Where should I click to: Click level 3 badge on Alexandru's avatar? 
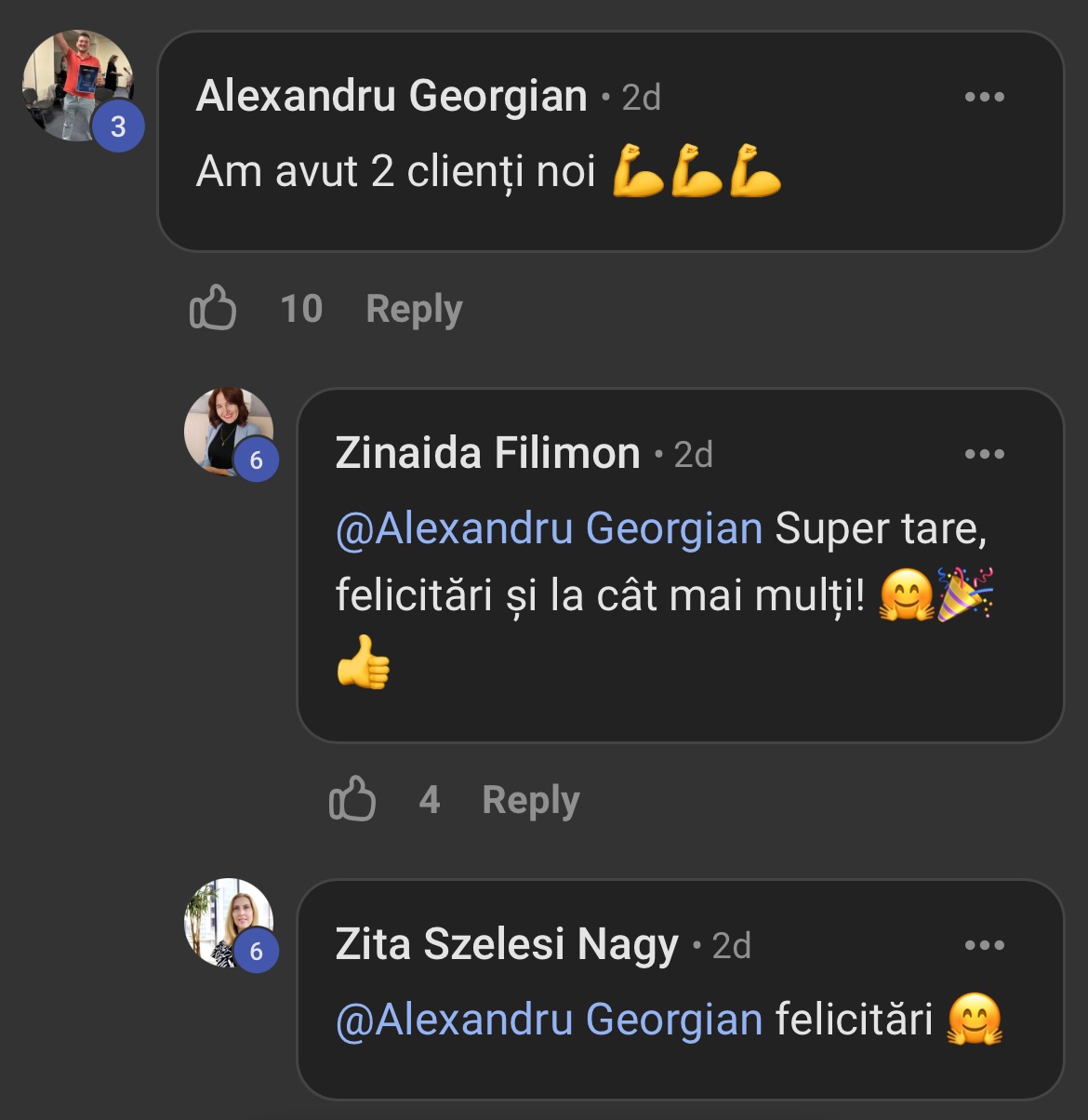(118, 127)
